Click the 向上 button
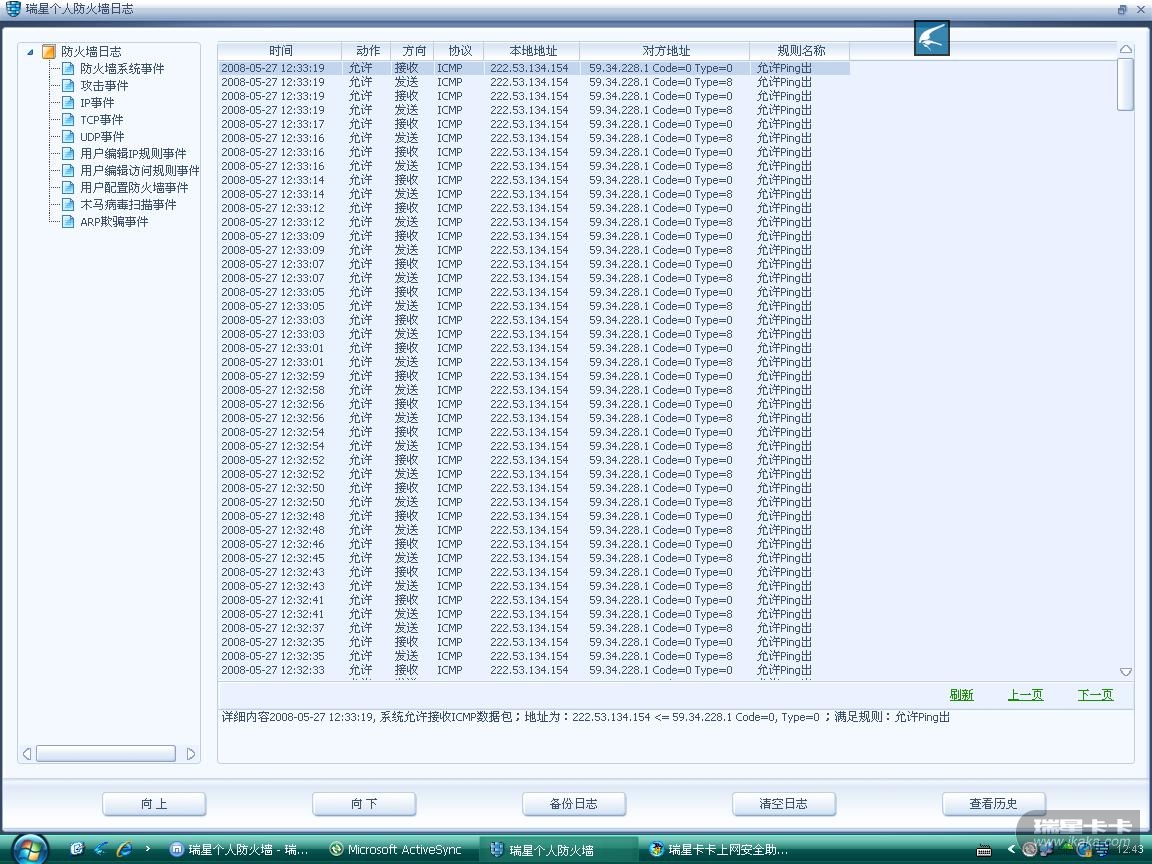Screen dimensions: 1152x864 (154, 804)
